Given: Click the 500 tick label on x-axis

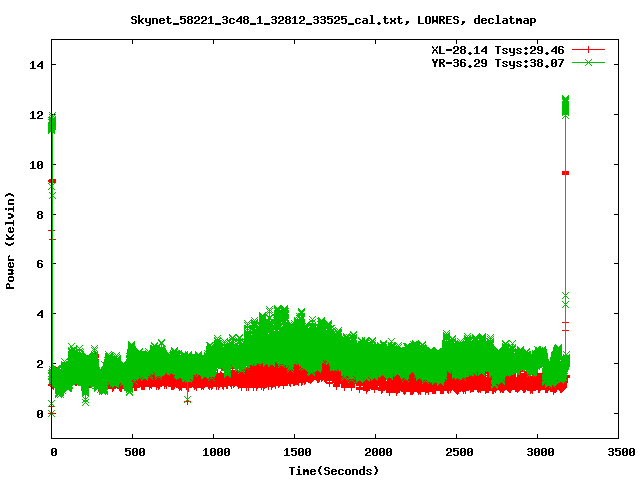Looking at the screenshot, I should click(133, 452).
